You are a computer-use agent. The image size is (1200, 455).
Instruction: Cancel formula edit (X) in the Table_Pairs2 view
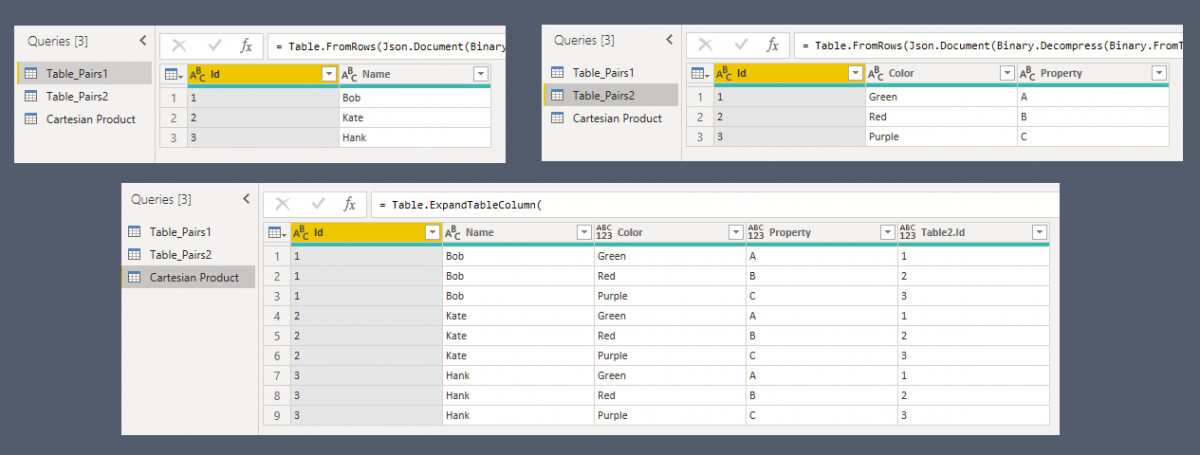[x=705, y=45]
